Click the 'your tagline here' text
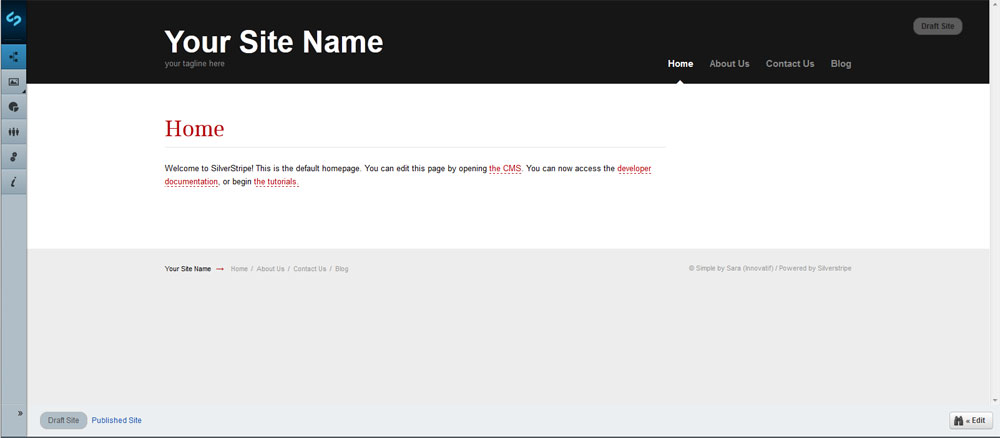This screenshot has width=1000, height=438. [x=195, y=64]
